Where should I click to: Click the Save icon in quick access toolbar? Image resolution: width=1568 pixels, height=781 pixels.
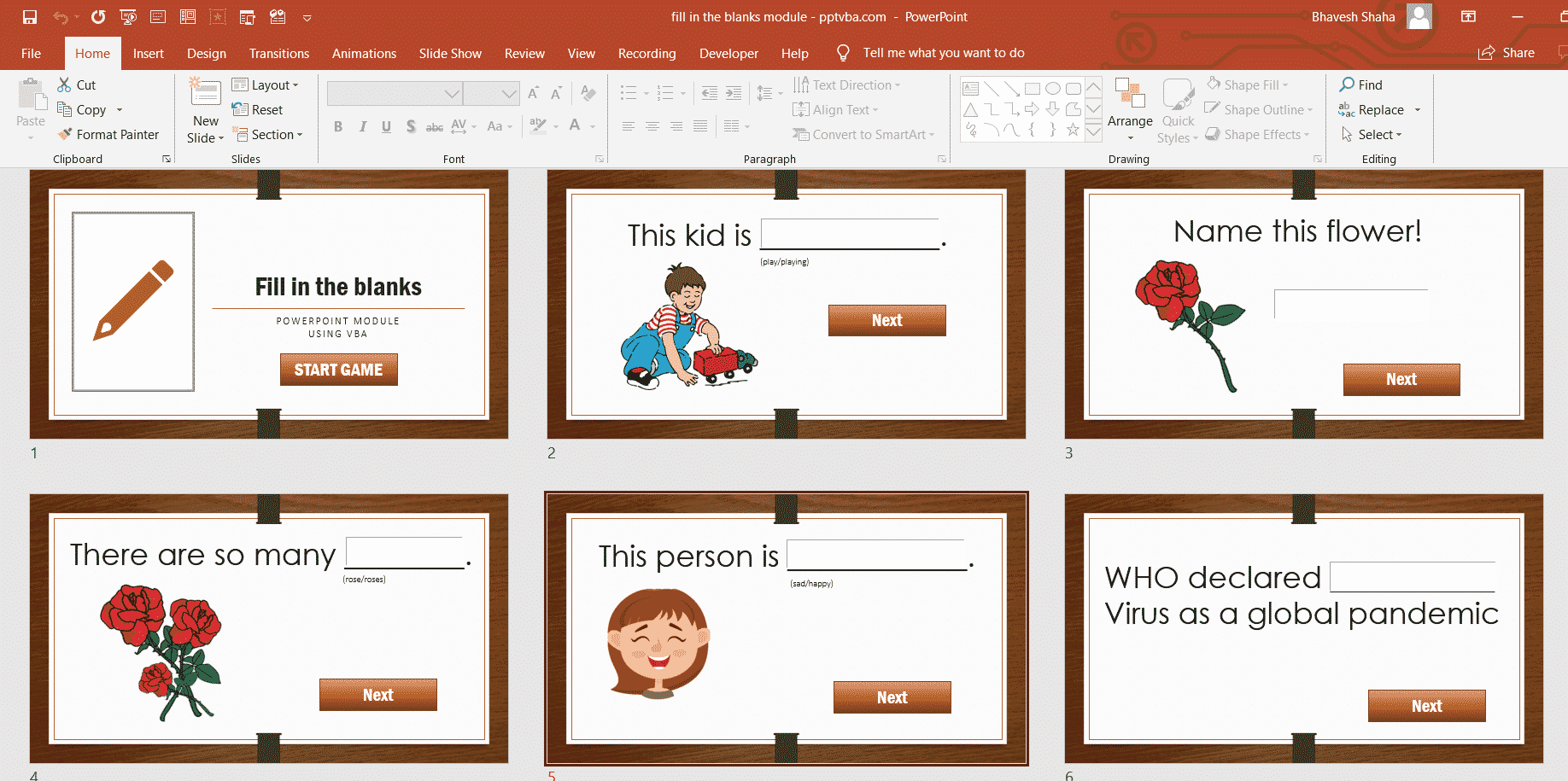pos(30,17)
